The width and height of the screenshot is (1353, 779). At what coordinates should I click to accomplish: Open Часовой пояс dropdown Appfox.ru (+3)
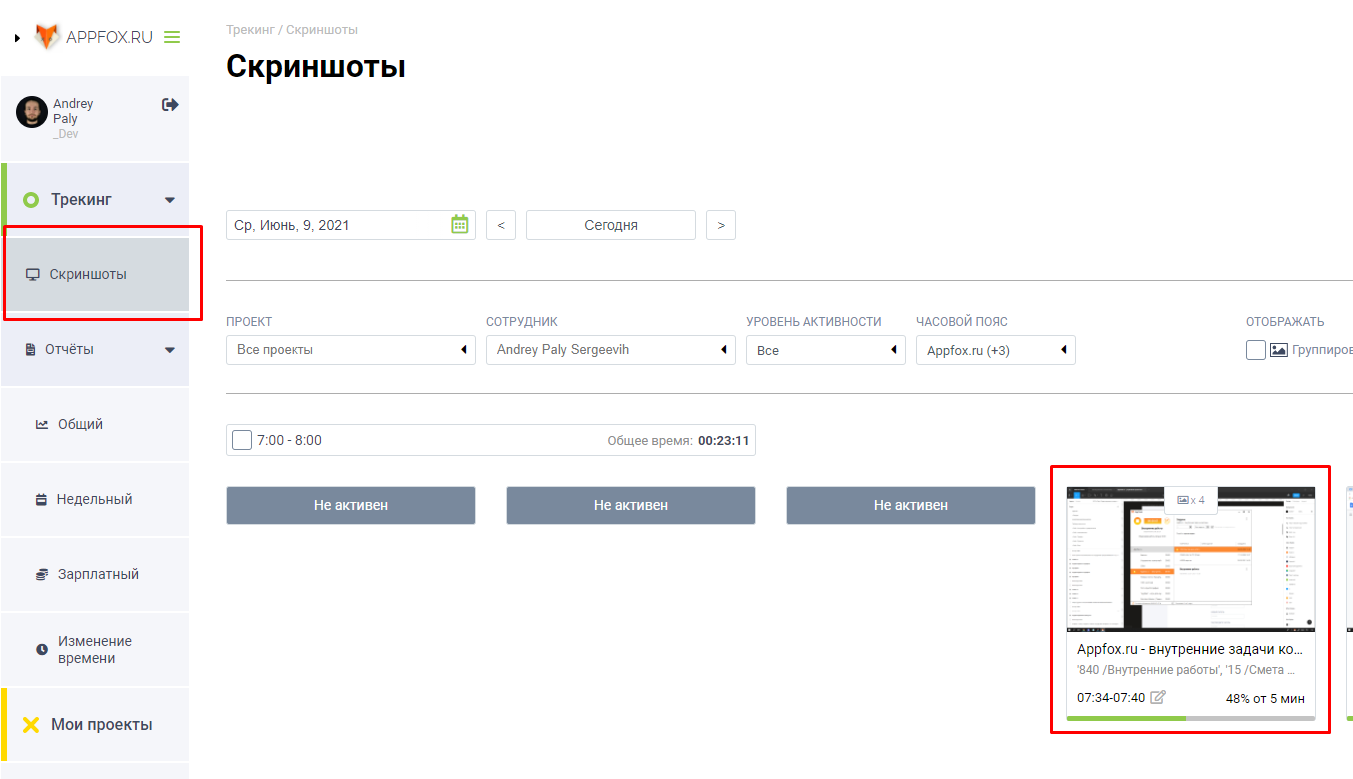(x=996, y=350)
